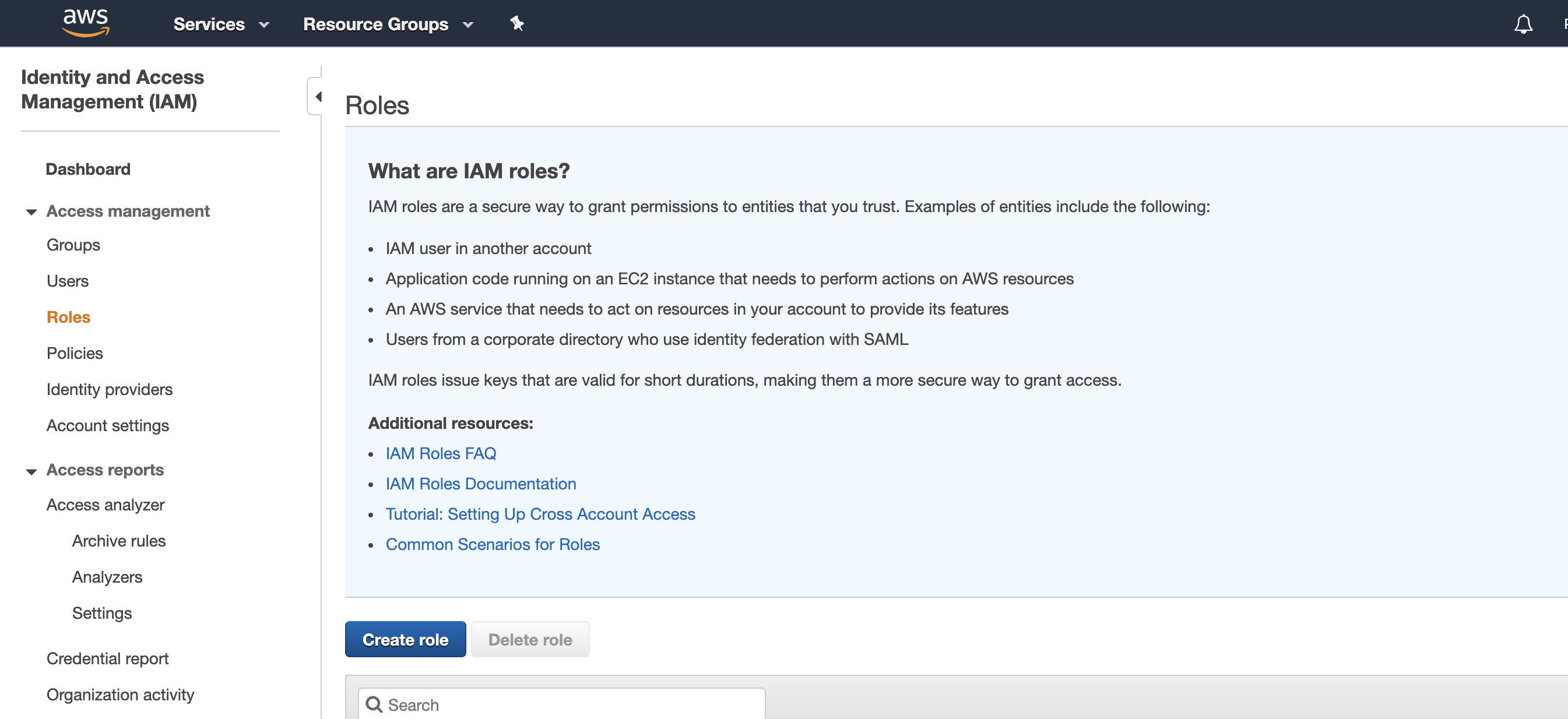The width and height of the screenshot is (1568, 719).
Task: Open the Resource Groups dropdown
Action: point(388,24)
